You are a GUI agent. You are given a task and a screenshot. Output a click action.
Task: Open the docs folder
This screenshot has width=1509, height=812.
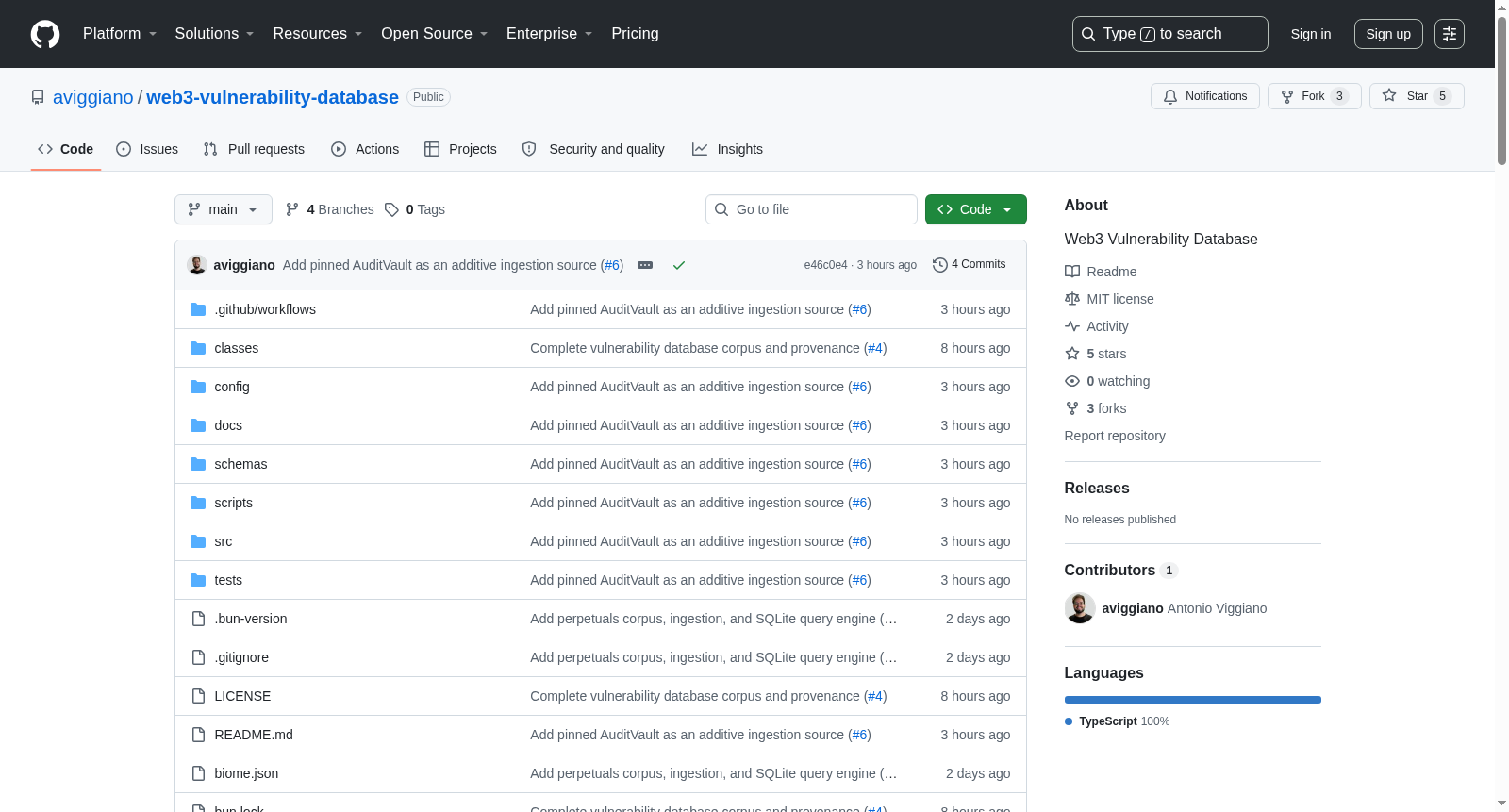click(228, 425)
